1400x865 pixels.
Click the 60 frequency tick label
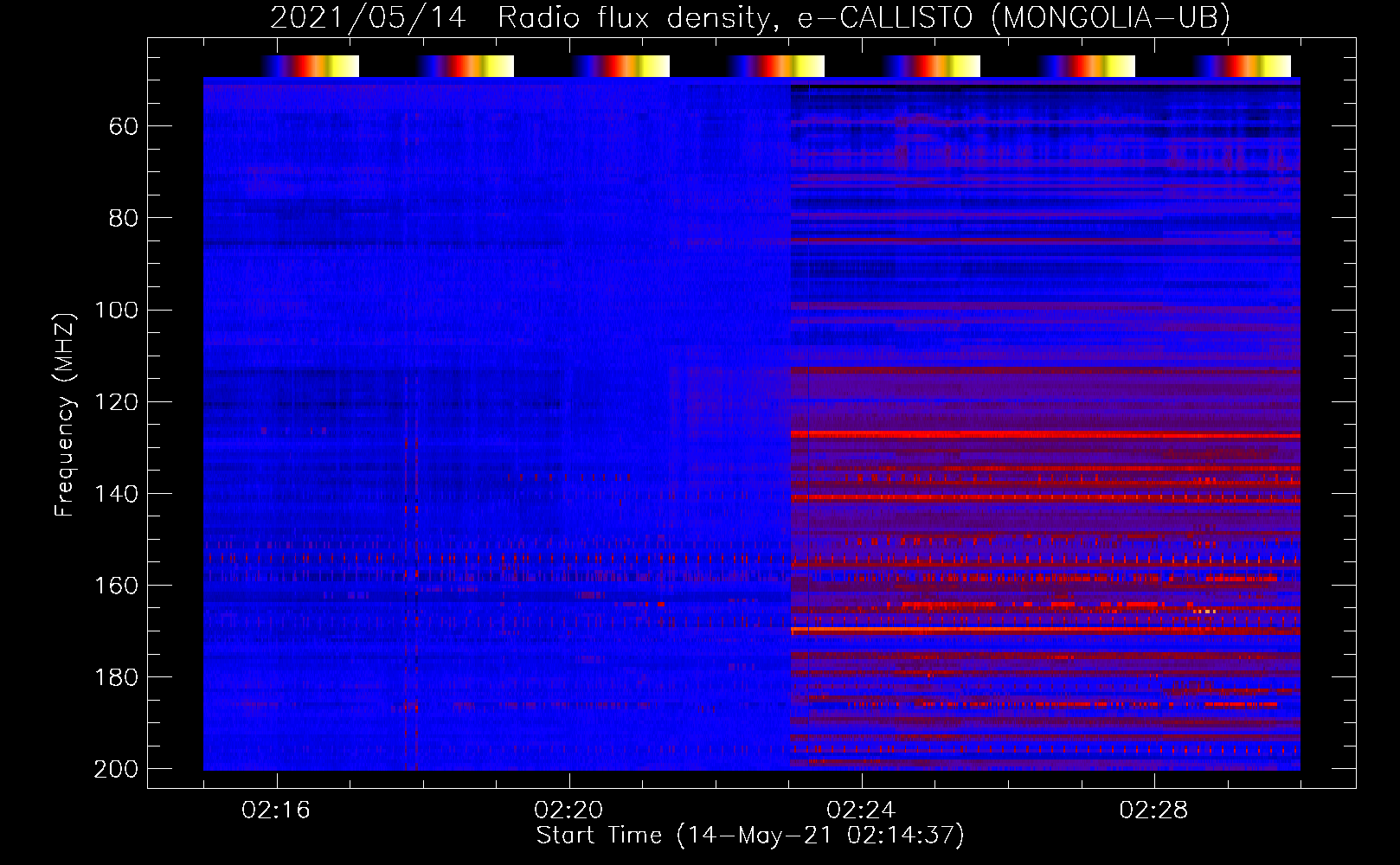point(124,126)
